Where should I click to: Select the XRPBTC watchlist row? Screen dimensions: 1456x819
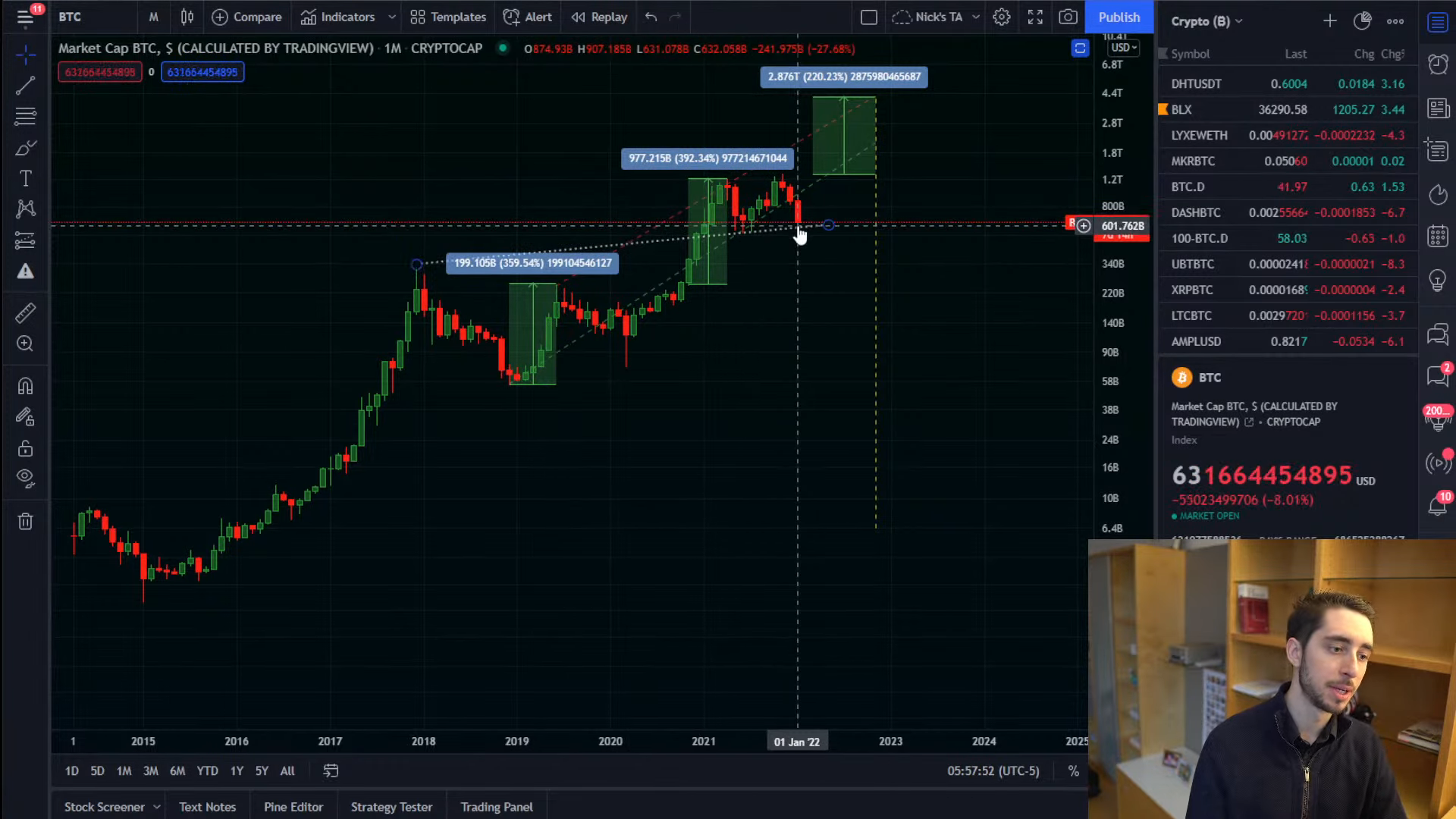pos(1287,290)
